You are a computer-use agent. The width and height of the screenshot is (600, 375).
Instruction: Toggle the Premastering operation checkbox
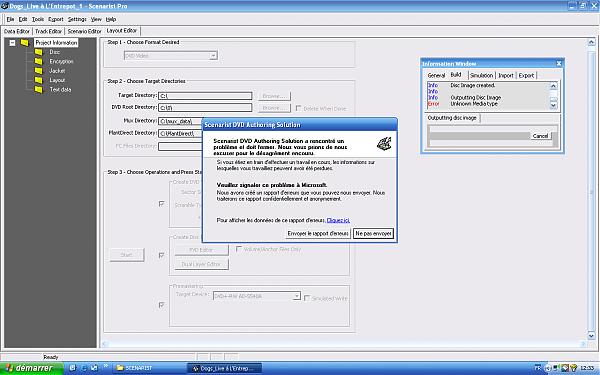[161, 305]
